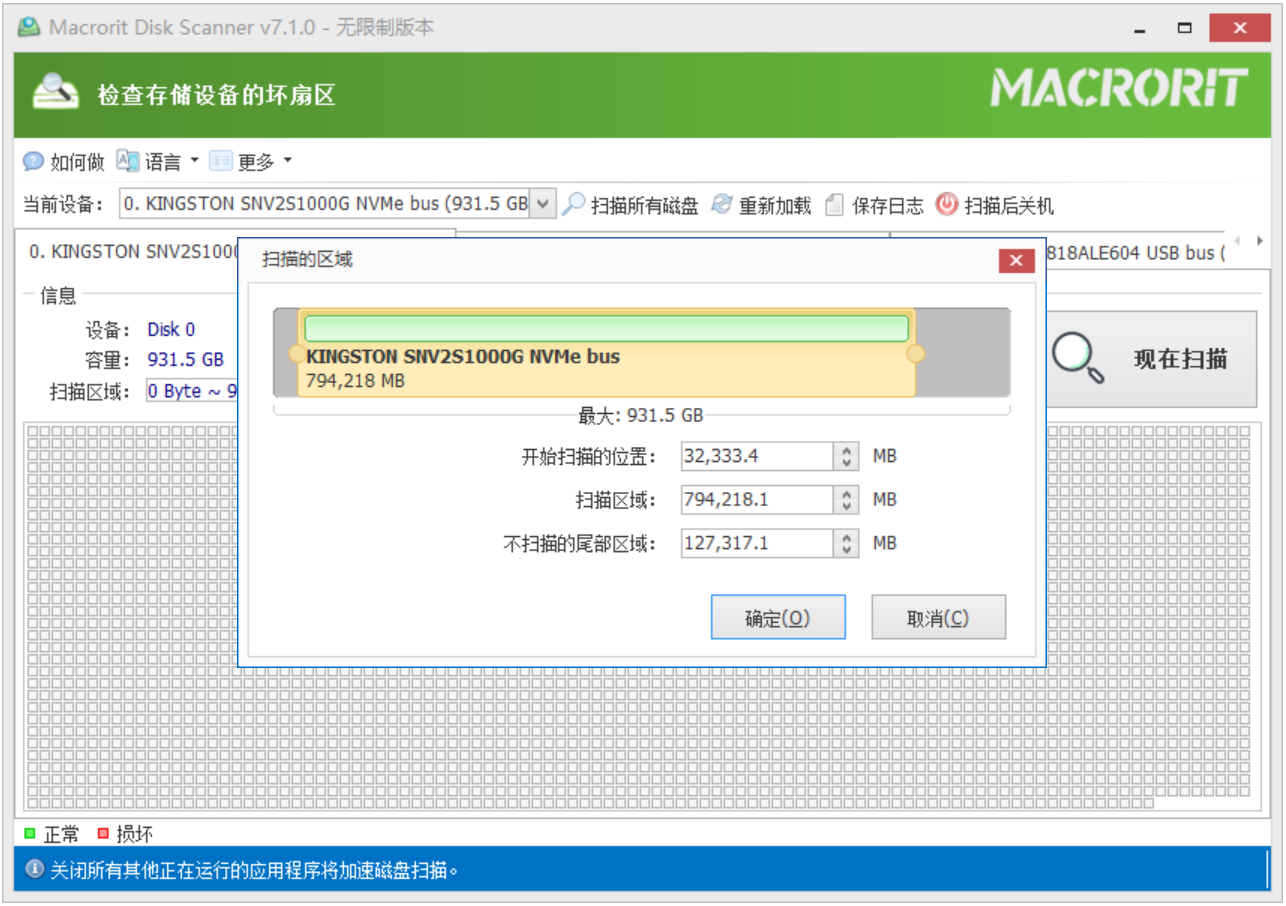
Task: Click stepper arrows for 开始扫描的位置
Action: point(847,456)
